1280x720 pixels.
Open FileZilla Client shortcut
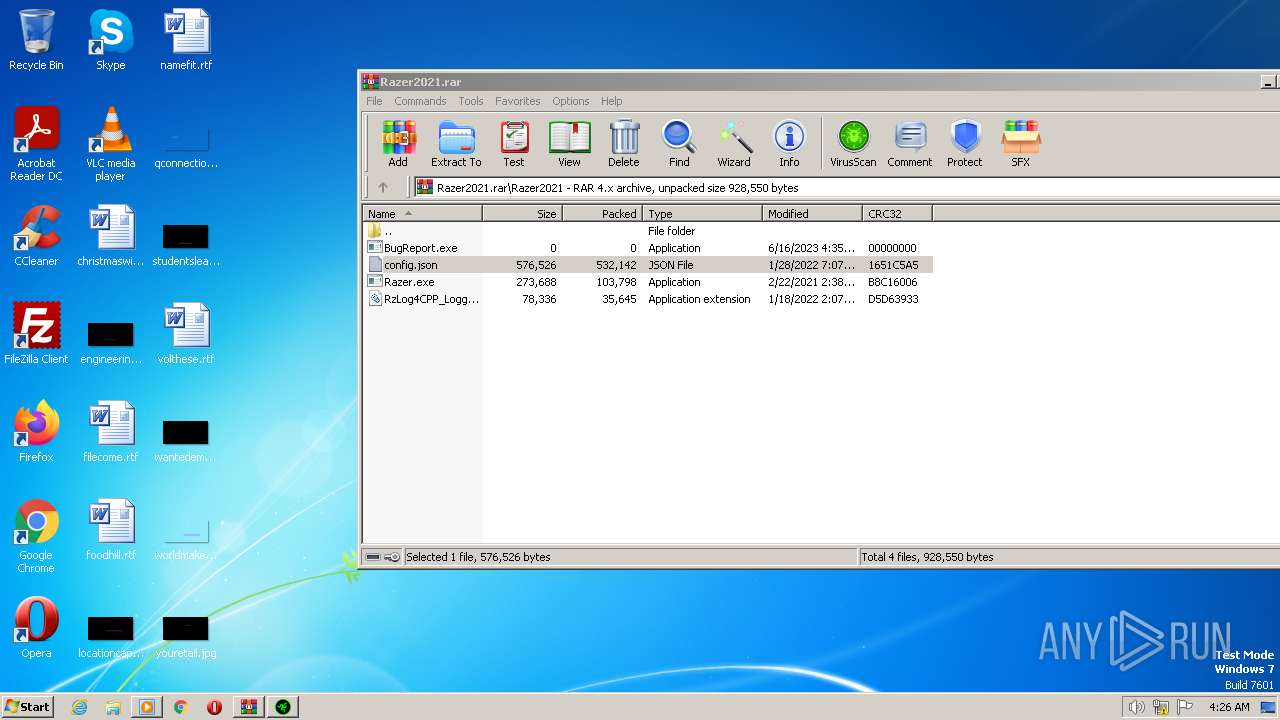36,334
